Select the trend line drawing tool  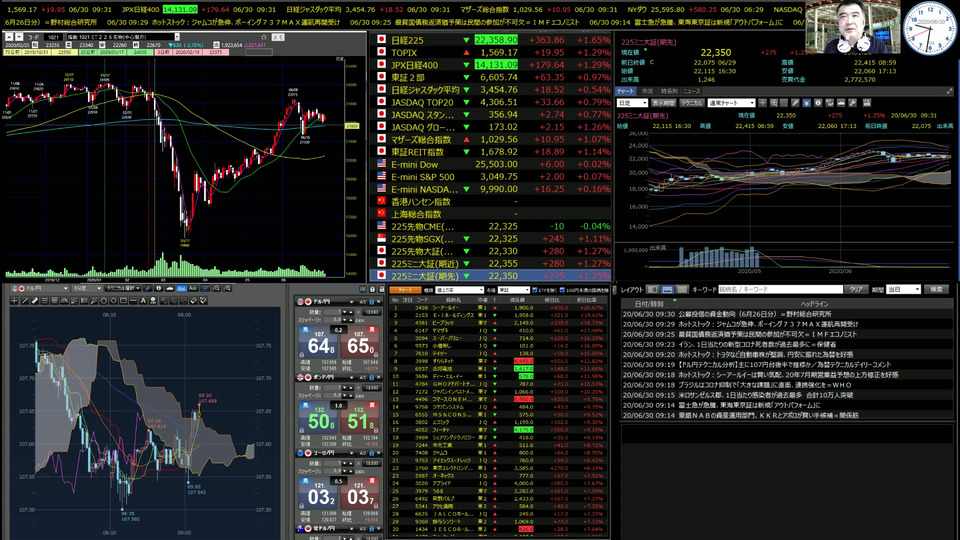(x=25, y=301)
